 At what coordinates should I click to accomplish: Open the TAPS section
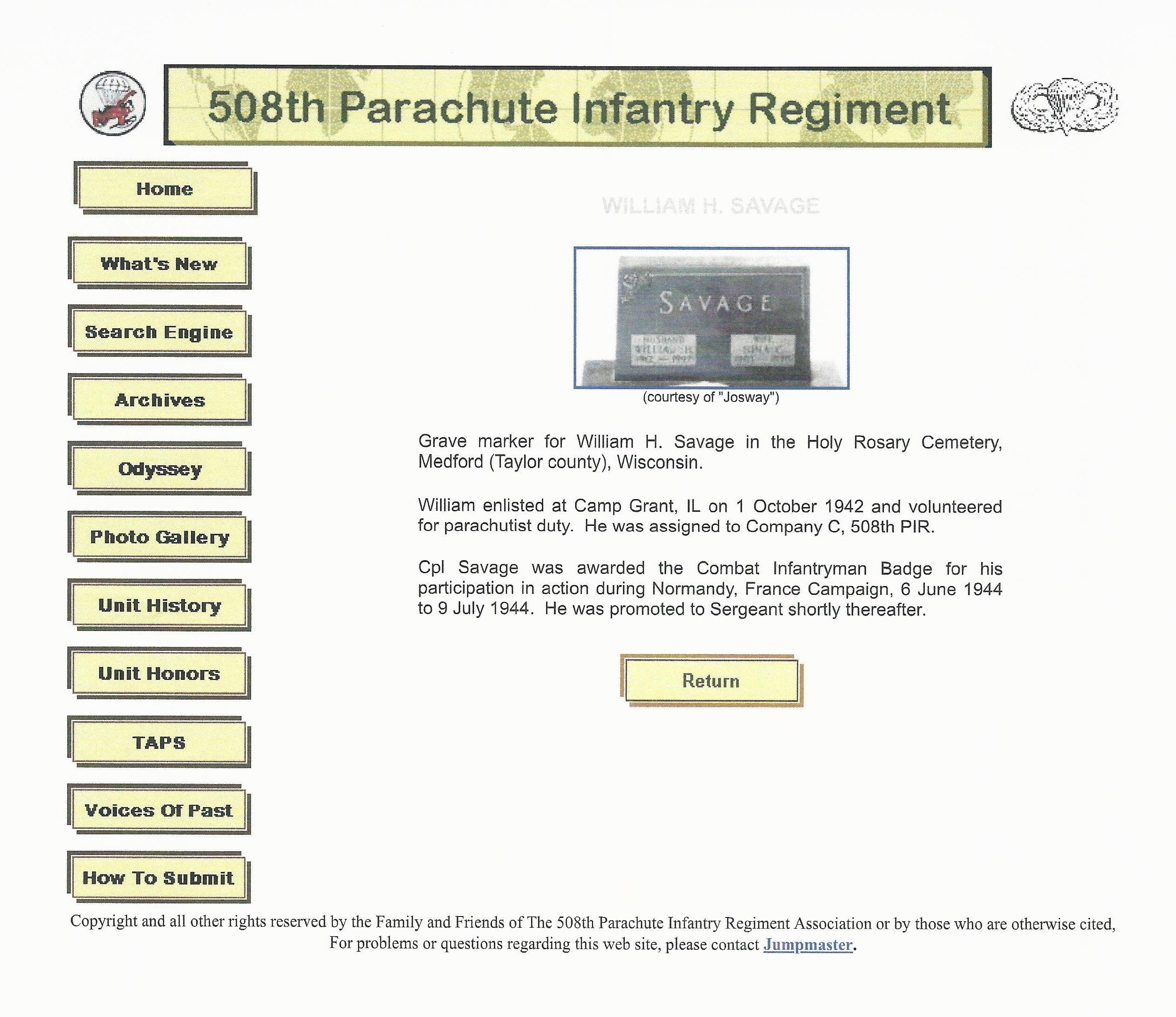tap(159, 742)
